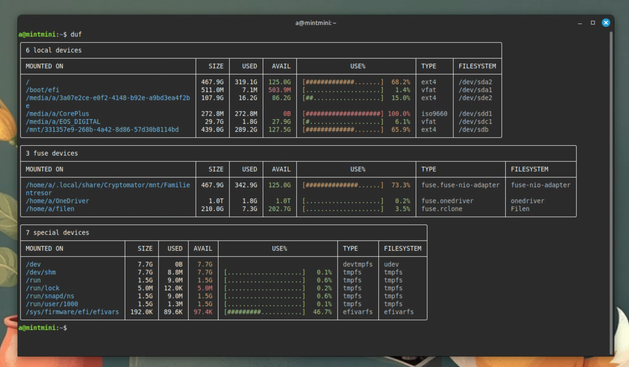Click the 86.2G available value
Image resolution: width=629 pixels, height=367 pixels.
[x=281, y=98]
